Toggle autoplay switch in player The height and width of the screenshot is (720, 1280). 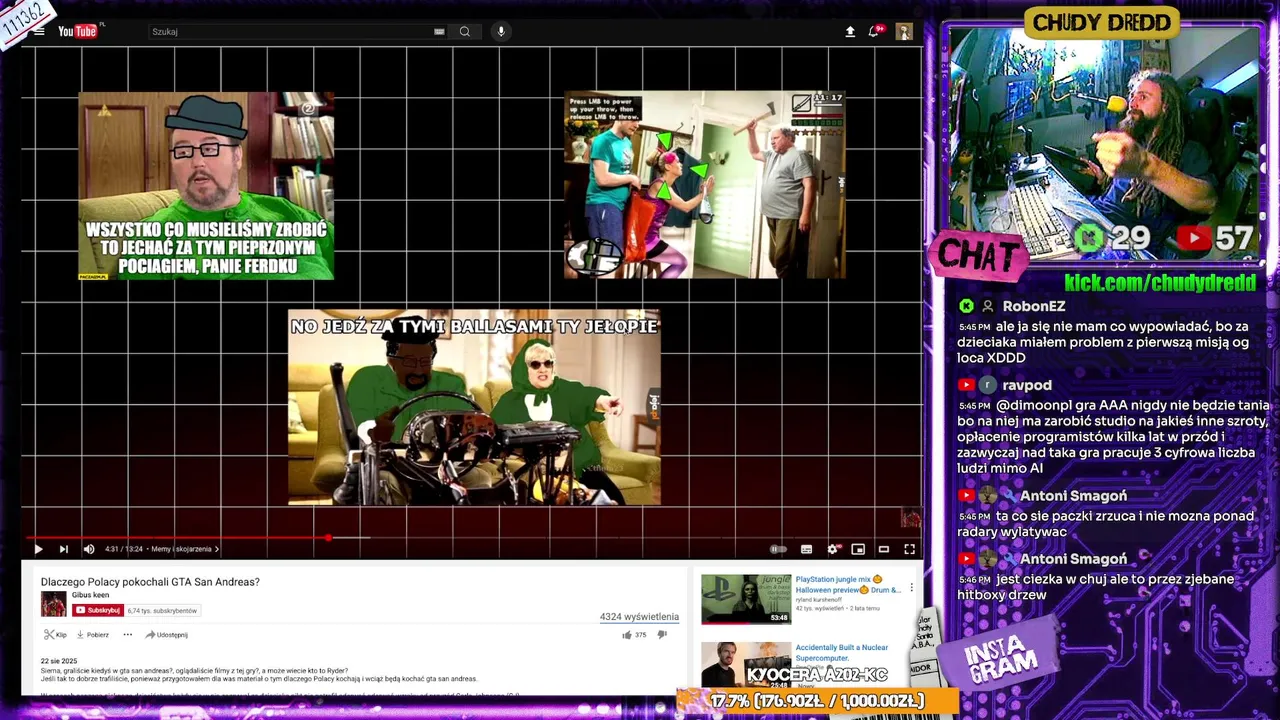tap(778, 549)
